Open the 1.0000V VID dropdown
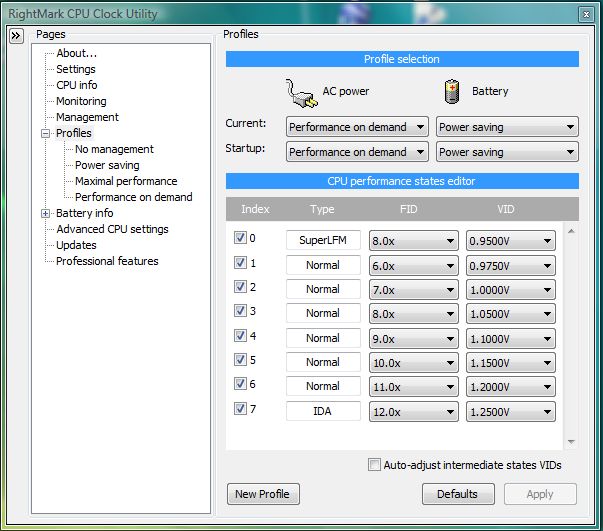This screenshot has height=531, width=603. pyautogui.click(x=511, y=290)
